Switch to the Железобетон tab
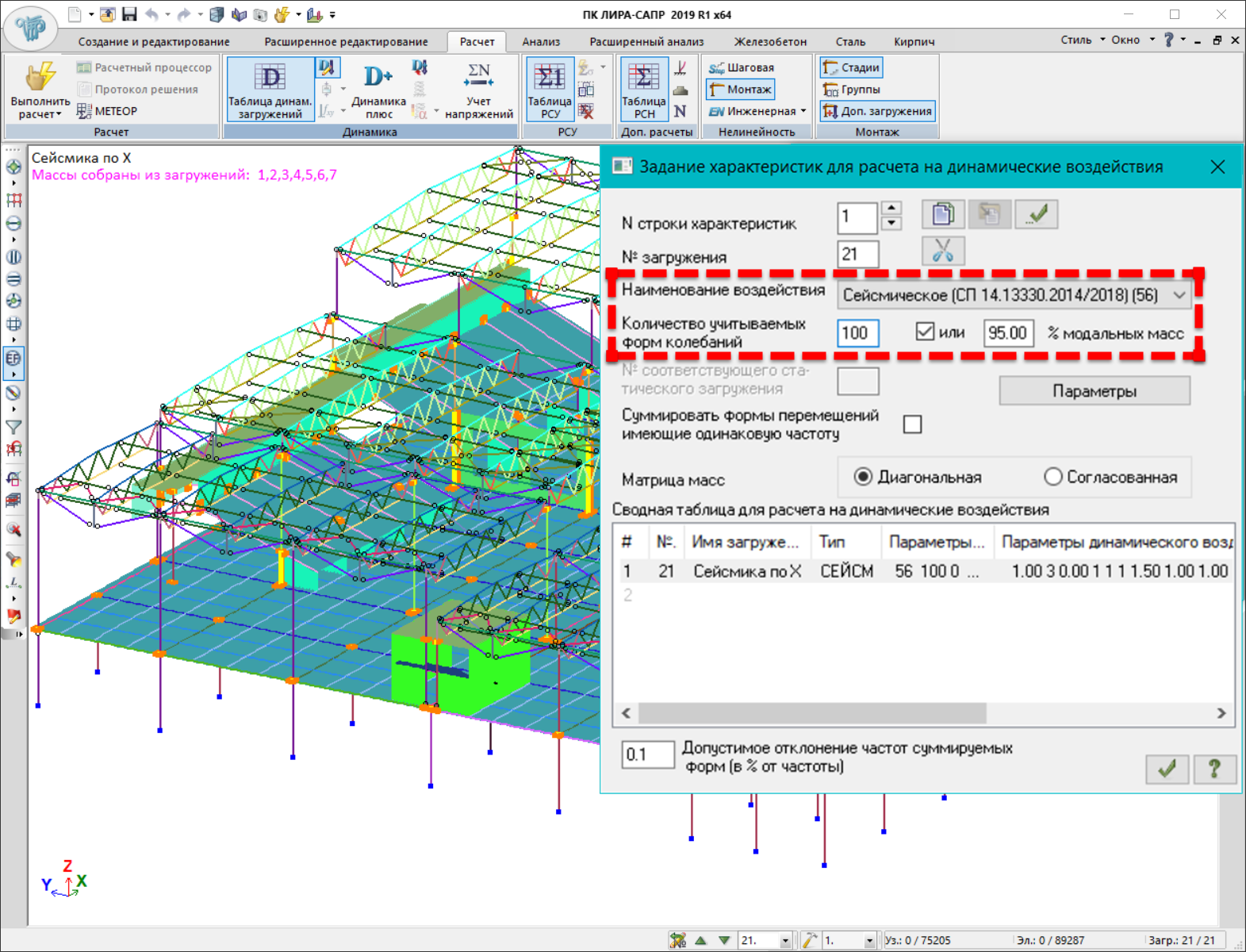 coord(769,41)
